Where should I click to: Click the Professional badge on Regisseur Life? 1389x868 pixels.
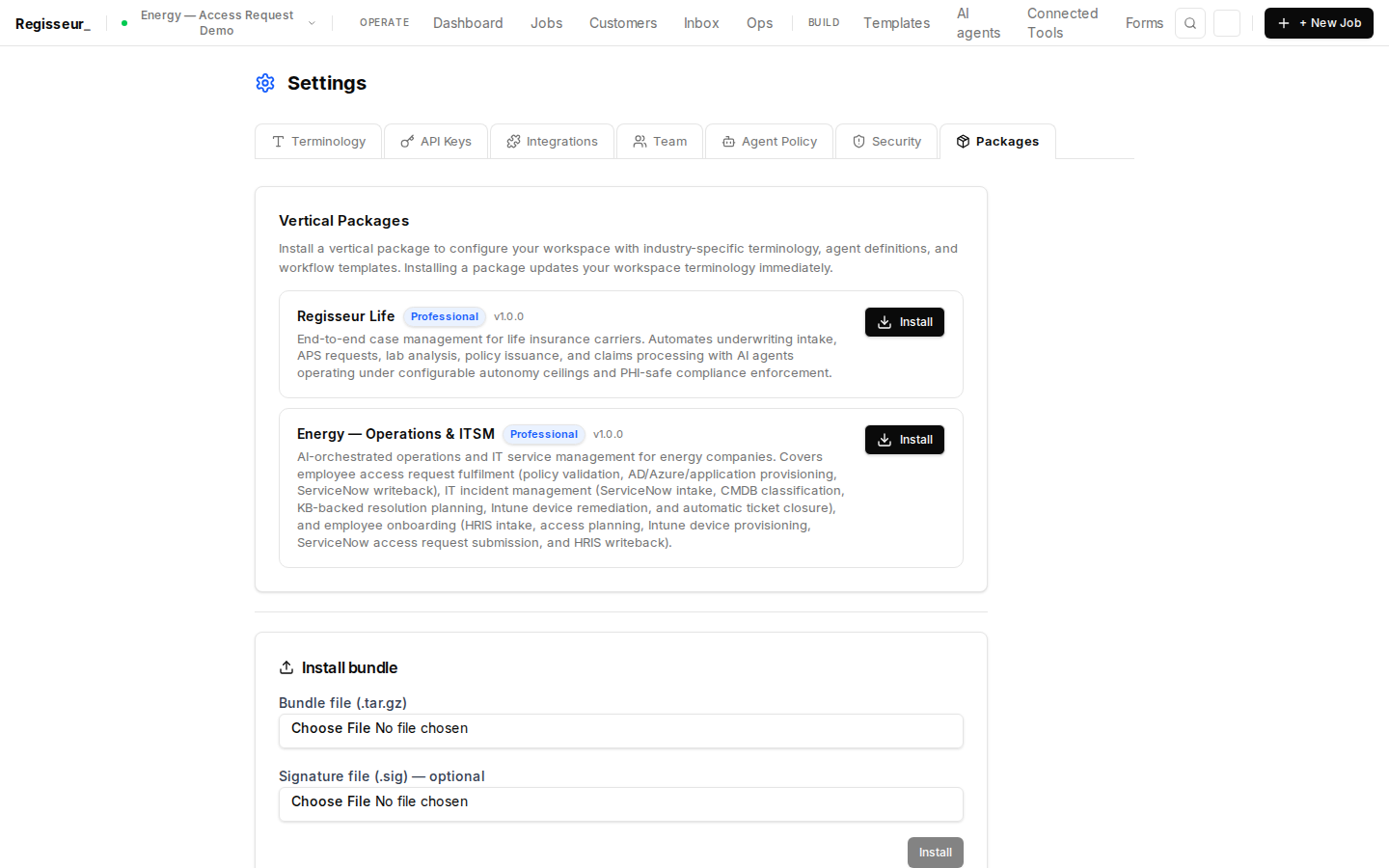pos(445,316)
